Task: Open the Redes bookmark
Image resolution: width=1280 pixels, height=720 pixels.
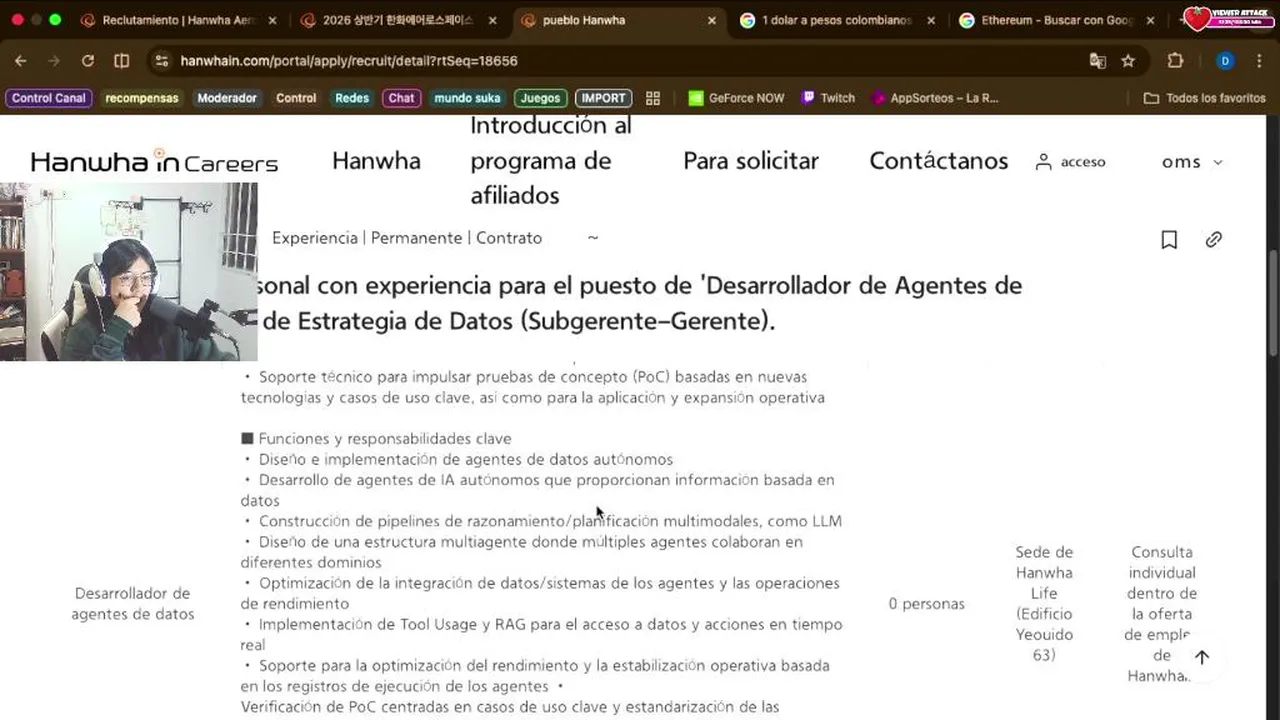Action: [x=352, y=98]
